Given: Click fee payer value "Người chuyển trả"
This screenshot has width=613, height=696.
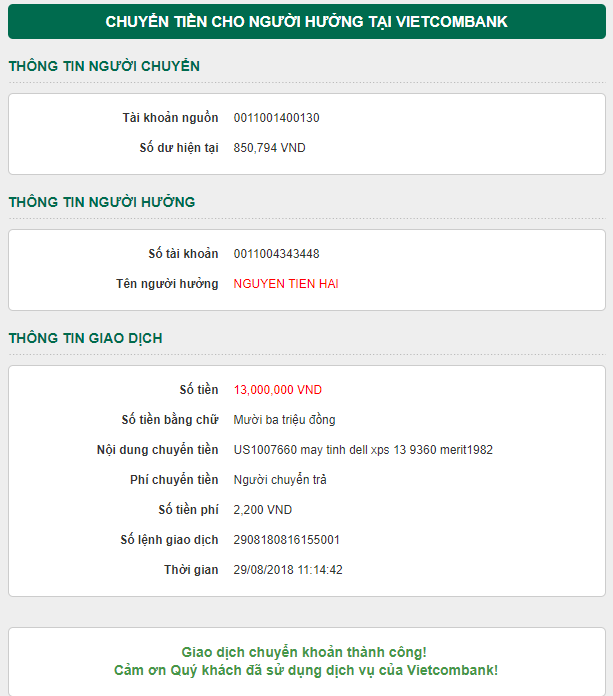Looking at the screenshot, I should [x=280, y=480].
